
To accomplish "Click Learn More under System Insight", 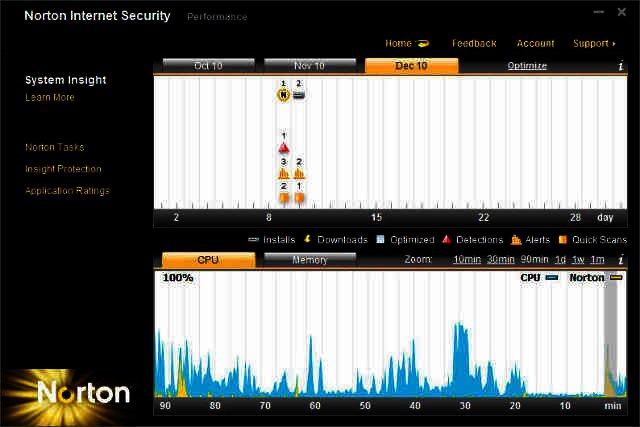I will (x=50, y=97).
